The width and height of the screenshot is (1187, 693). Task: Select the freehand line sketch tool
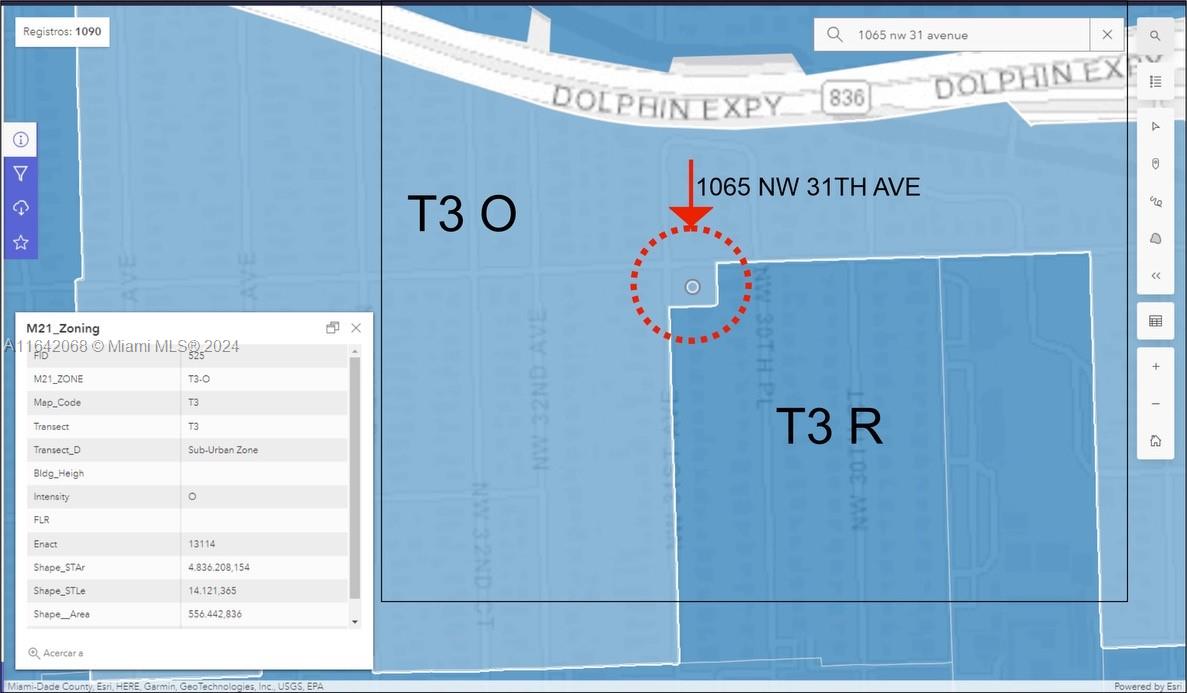(1155, 201)
